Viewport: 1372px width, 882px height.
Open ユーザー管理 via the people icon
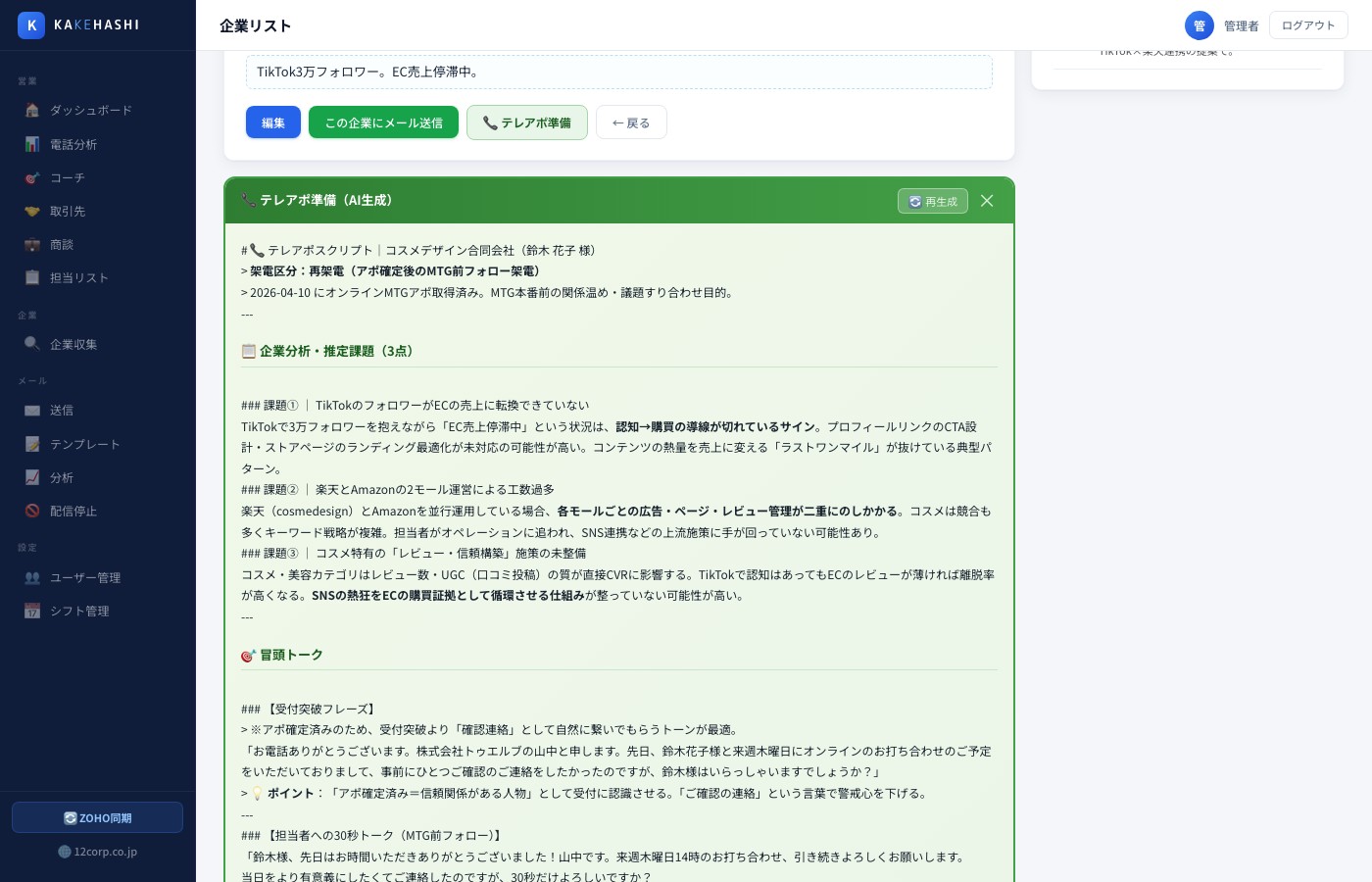pyautogui.click(x=32, y=577)
